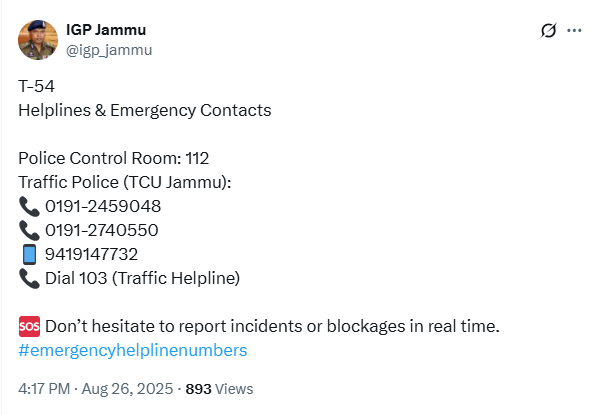Visit the @igp_jammu handle
Image resolution: width=598 pixels, height=415 pixels.
109,50
